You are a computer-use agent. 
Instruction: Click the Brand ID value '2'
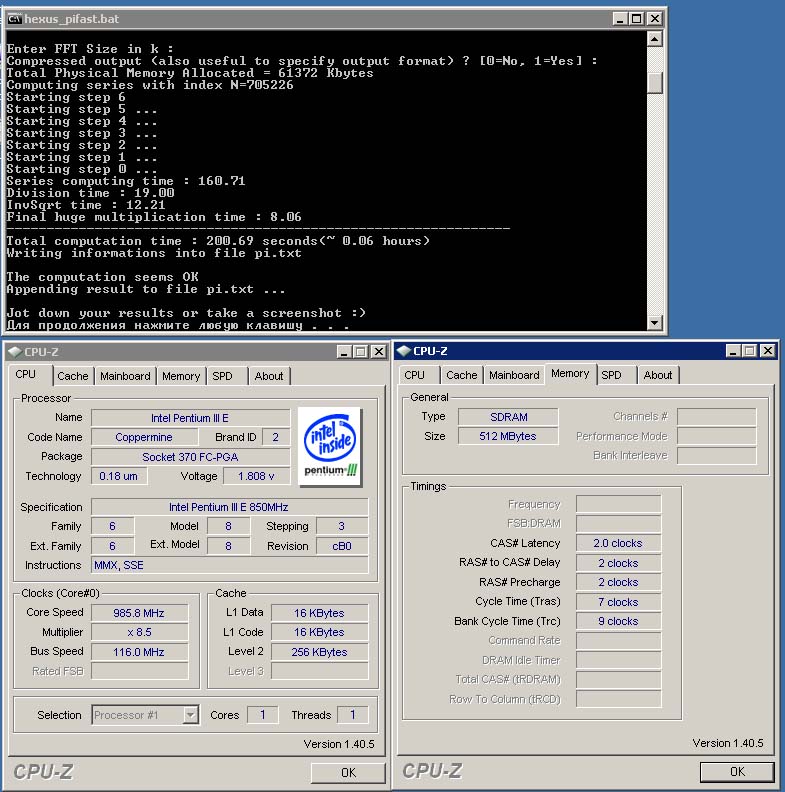tap(276, 437)
